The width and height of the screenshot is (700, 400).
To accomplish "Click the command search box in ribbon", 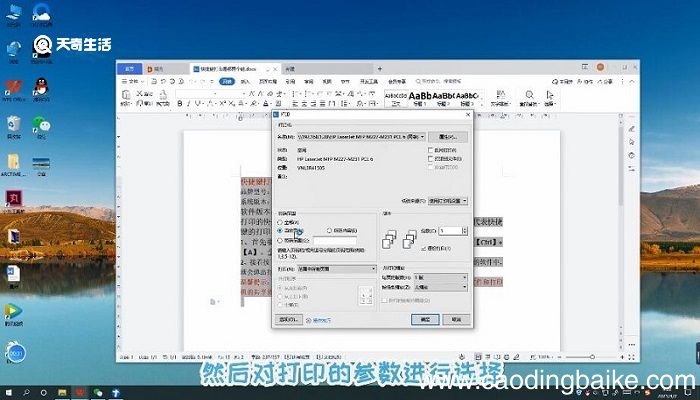I will (438, 82).
